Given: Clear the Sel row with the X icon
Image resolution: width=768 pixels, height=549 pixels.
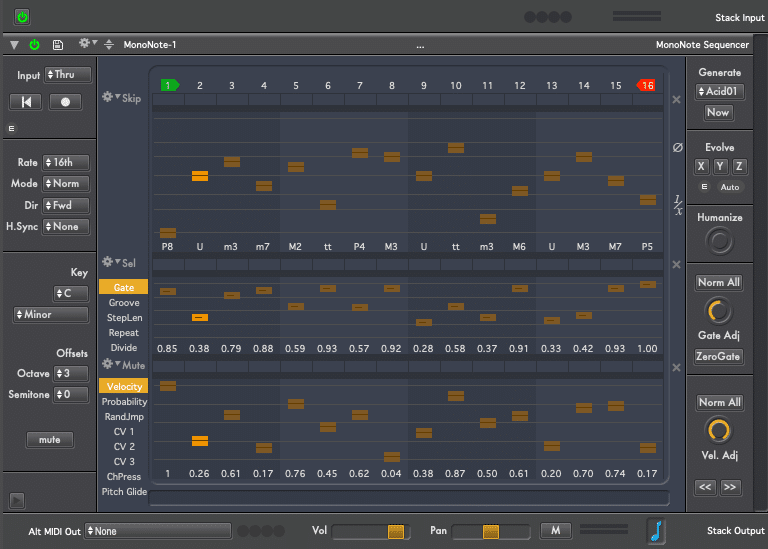Looking at the screenshot, I should (x=676, y=264).
